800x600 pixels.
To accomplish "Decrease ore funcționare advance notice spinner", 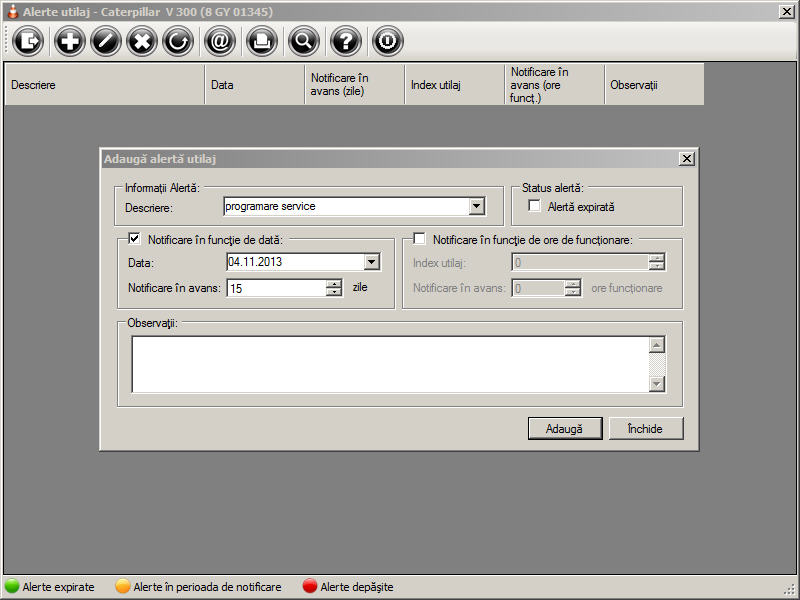I will point(572,292).
